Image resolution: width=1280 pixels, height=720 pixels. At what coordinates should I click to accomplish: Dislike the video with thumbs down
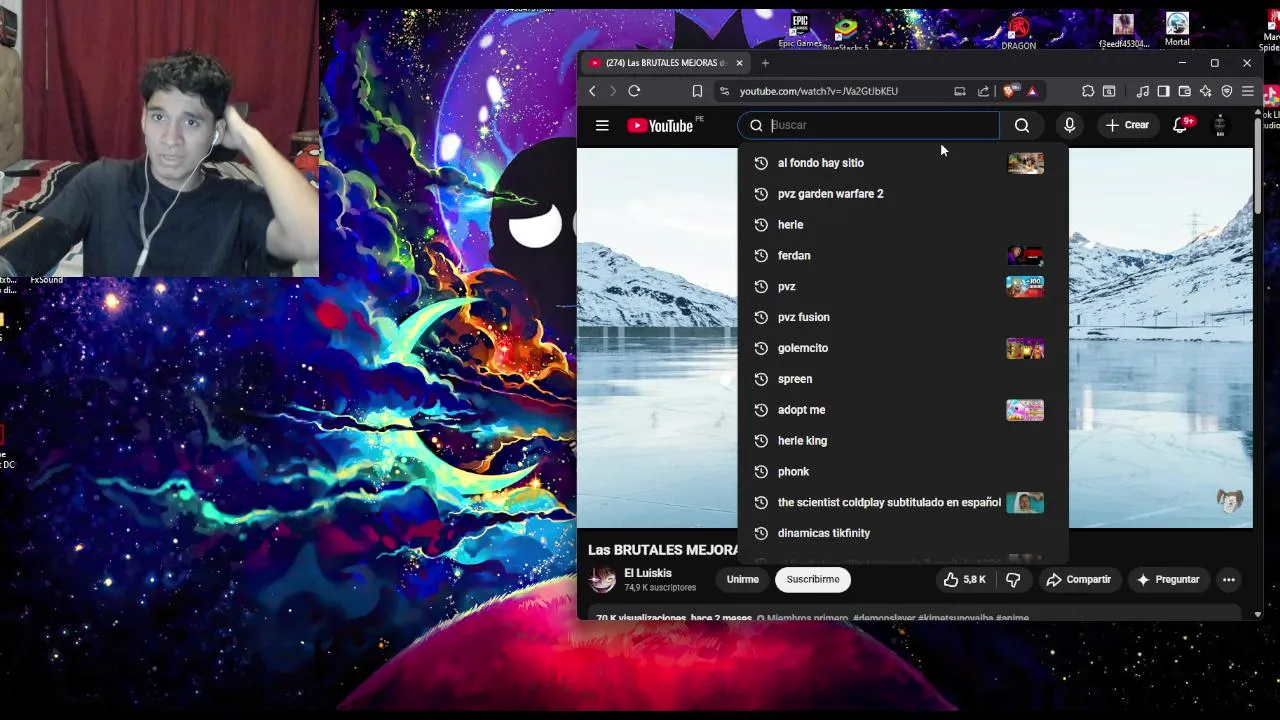(1013, 579)
